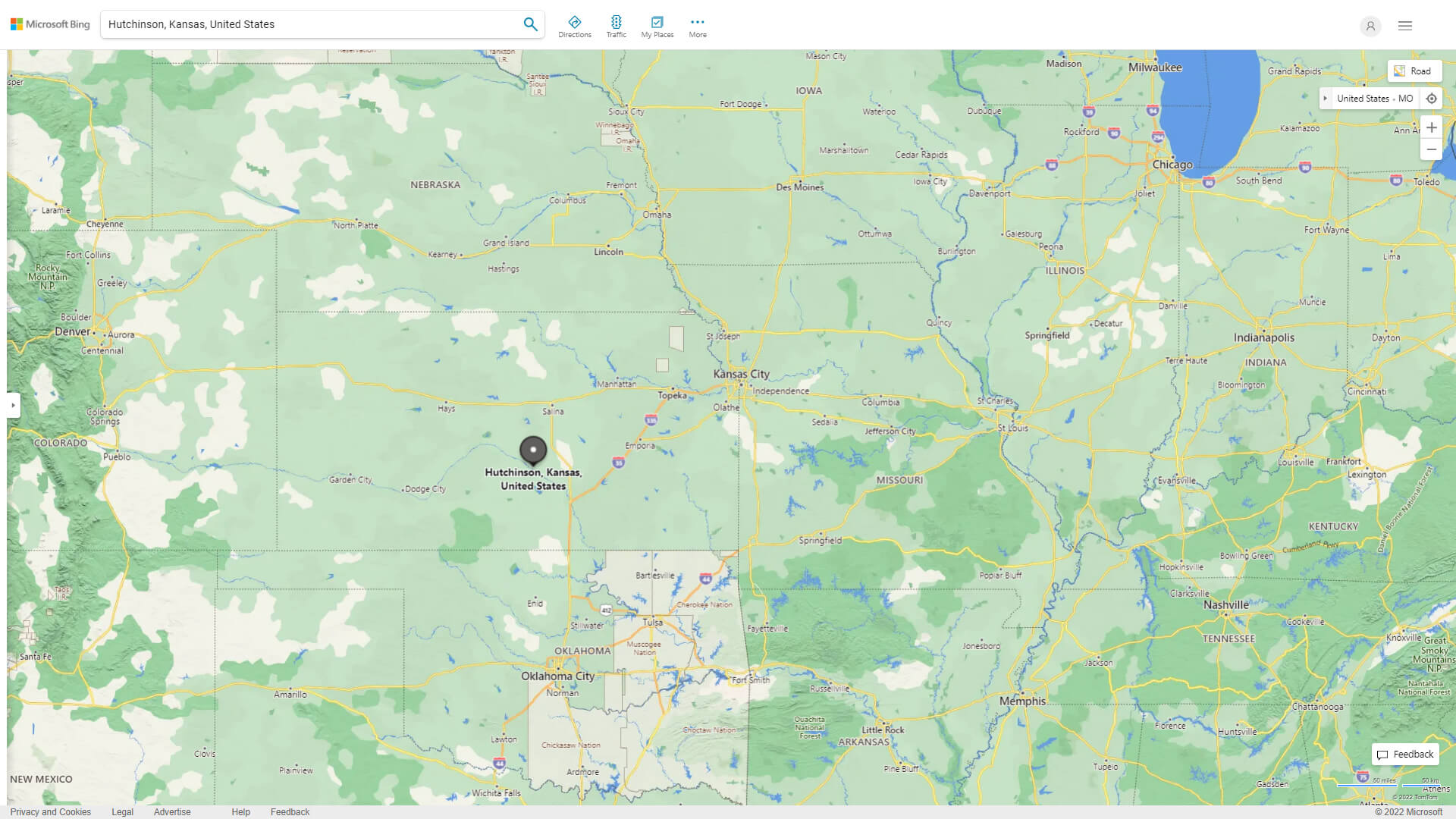
Task: Open Privacy and Cookies link
Action: [50, 811]
